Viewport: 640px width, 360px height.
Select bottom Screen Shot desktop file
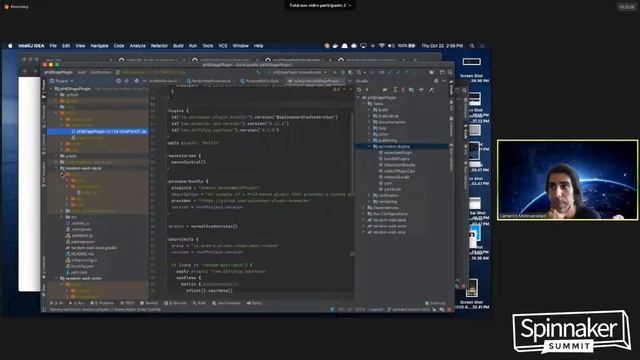[472, 293]
